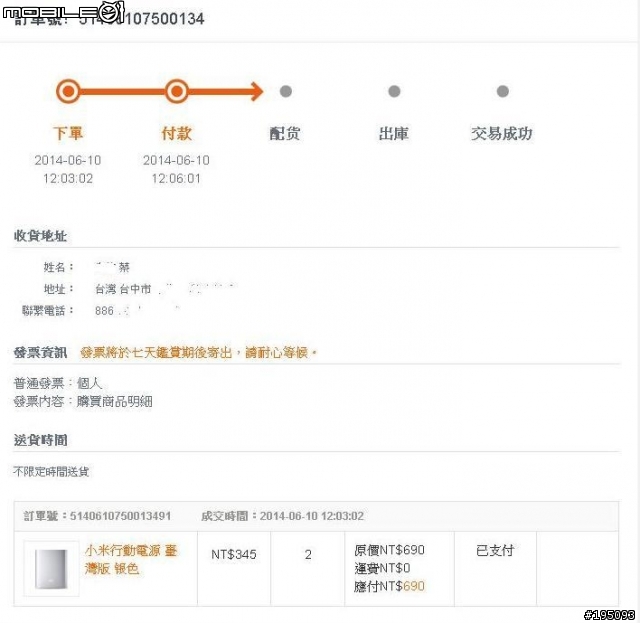Click the 收貨地址 section heading

tap(41, 236)
